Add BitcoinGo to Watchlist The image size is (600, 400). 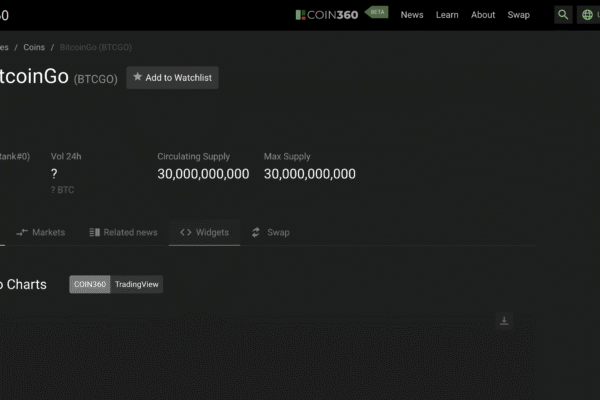pos(173,78)
